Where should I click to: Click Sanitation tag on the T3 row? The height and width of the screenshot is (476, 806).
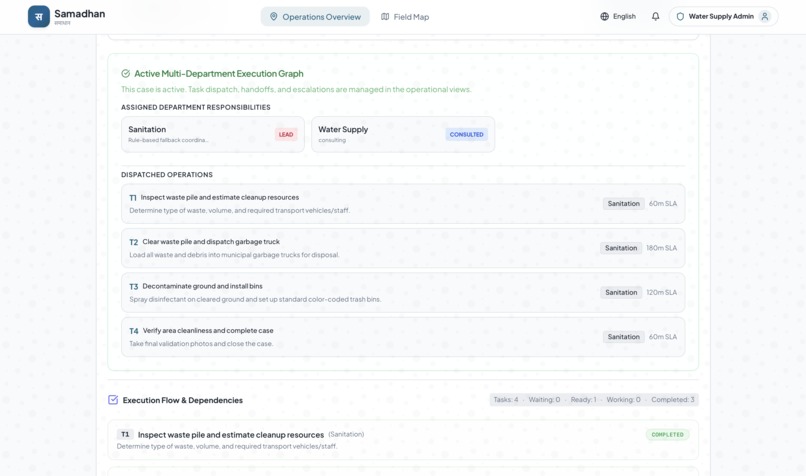tap(621, 292)
